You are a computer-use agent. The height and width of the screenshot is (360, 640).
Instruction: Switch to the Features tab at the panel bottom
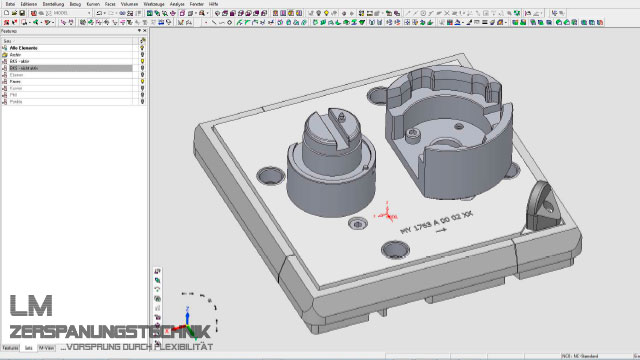[10, 348]
